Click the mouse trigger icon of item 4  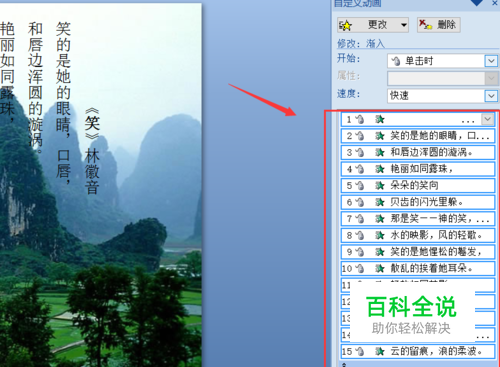360,169
